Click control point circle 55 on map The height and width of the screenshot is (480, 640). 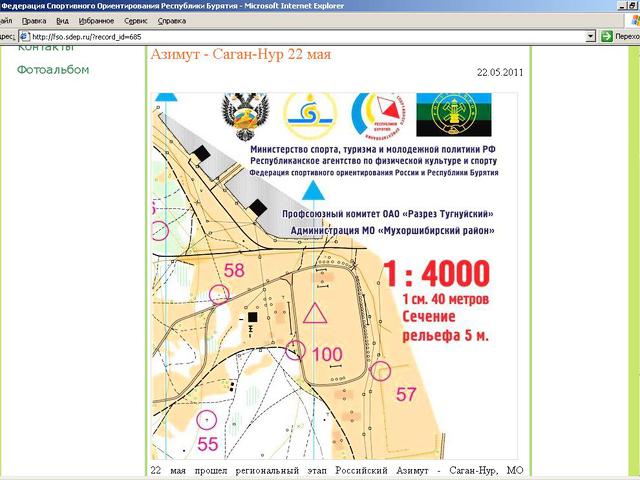point(207,420)
